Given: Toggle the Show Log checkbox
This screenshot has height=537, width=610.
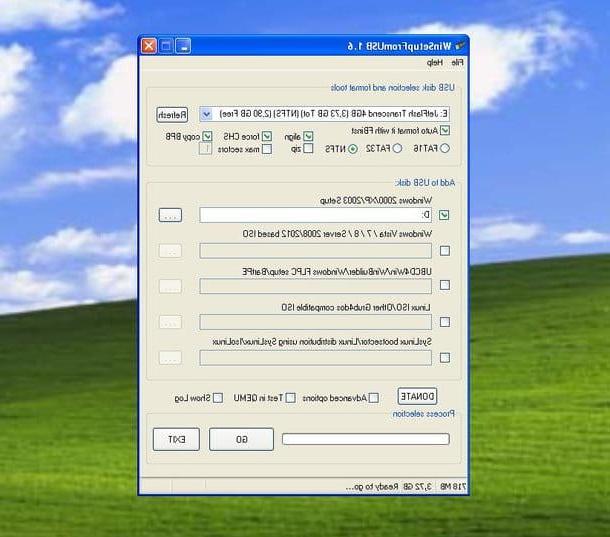Looking at the screenshot, I should tap(218, 398).
